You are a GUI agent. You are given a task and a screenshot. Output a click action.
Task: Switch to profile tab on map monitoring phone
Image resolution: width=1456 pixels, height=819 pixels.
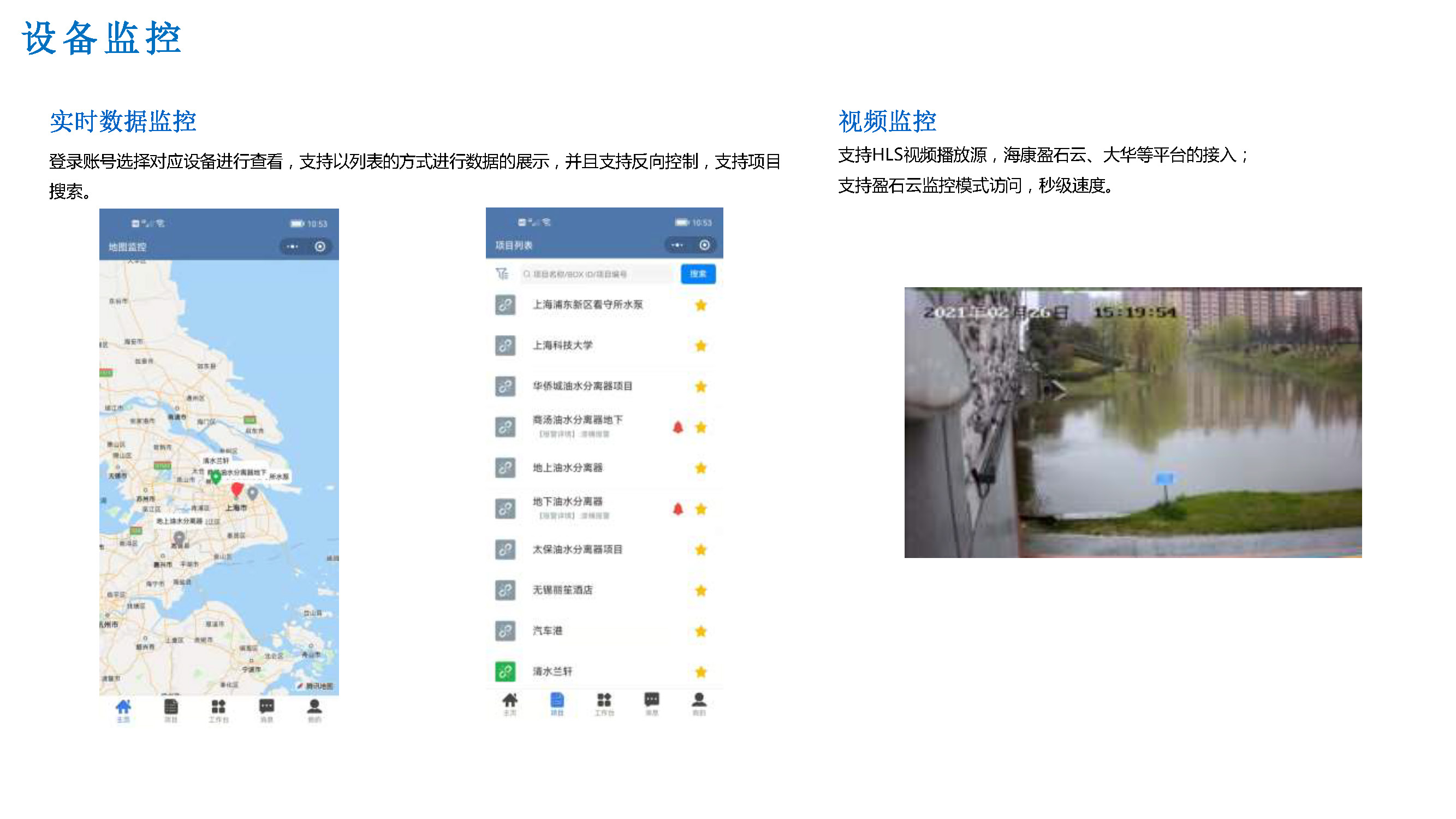click(x=315, y=710)
